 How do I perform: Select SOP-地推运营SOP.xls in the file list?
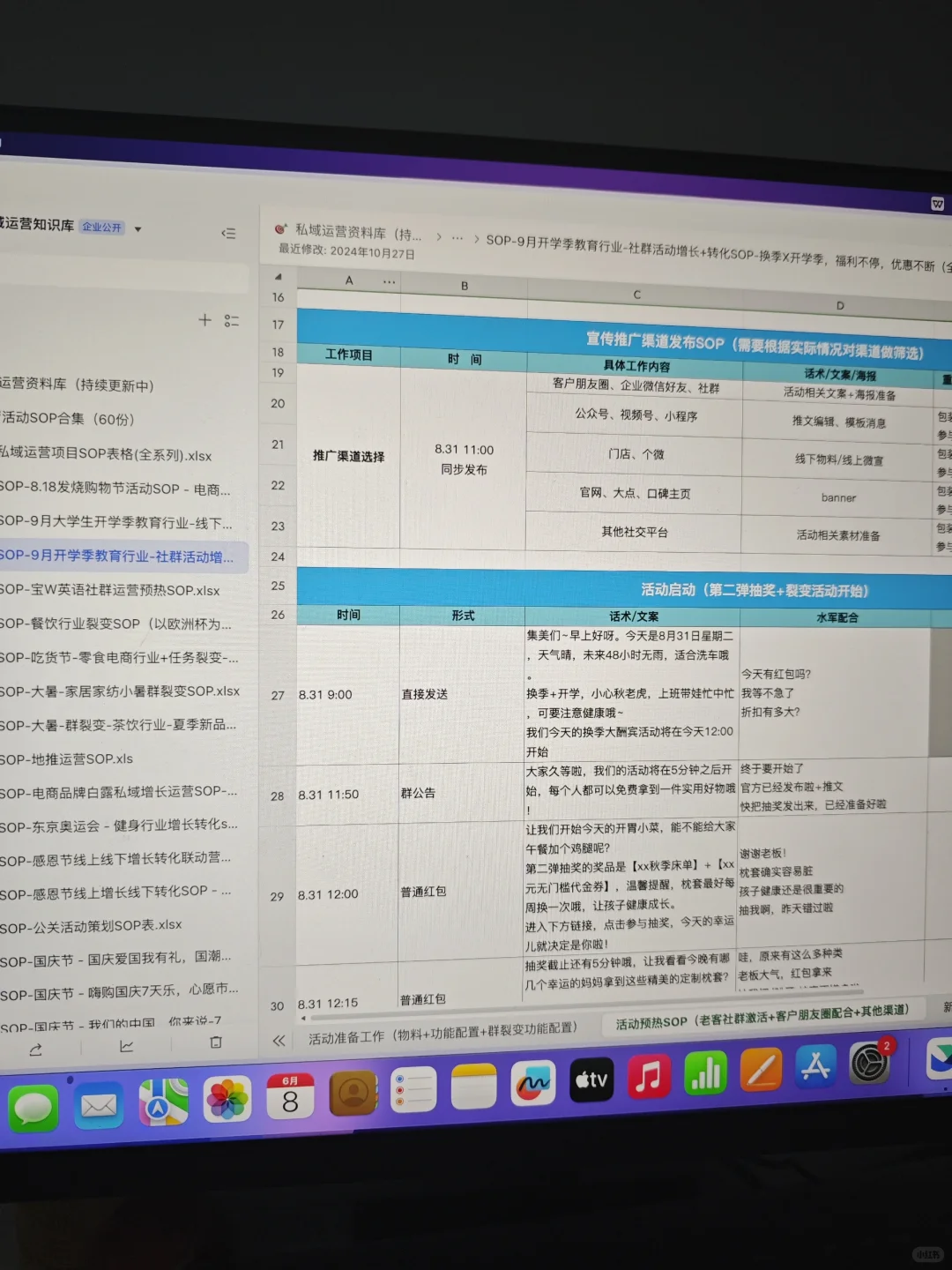click(65, 758)
